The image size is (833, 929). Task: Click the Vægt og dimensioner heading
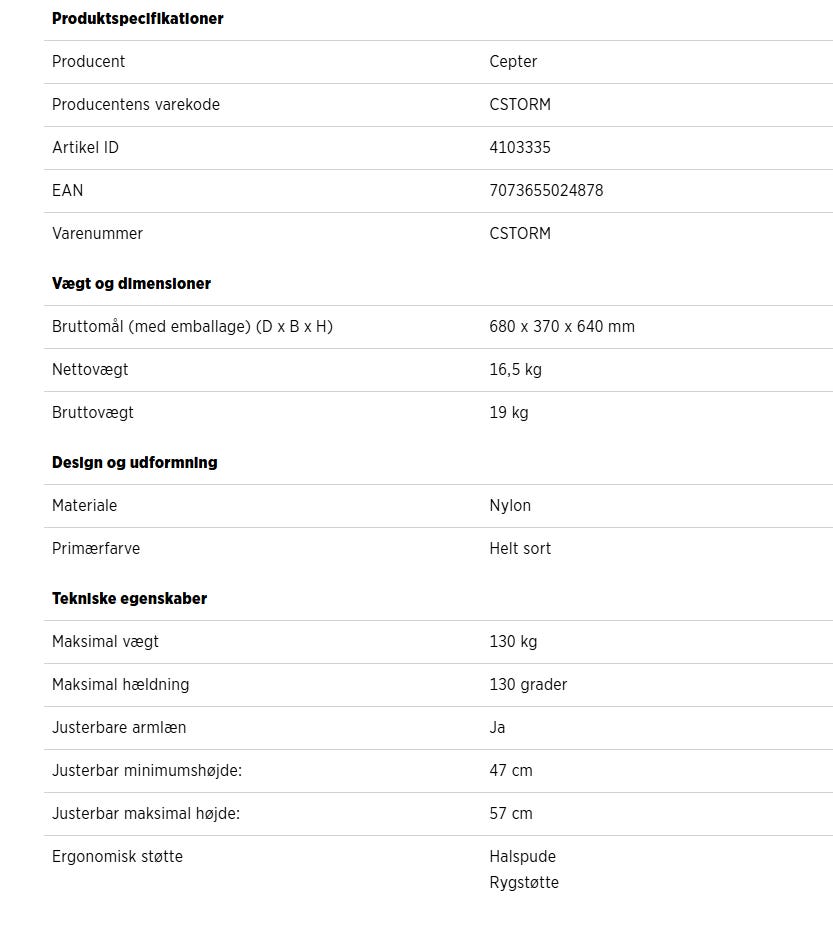click(x=131, y=284)
